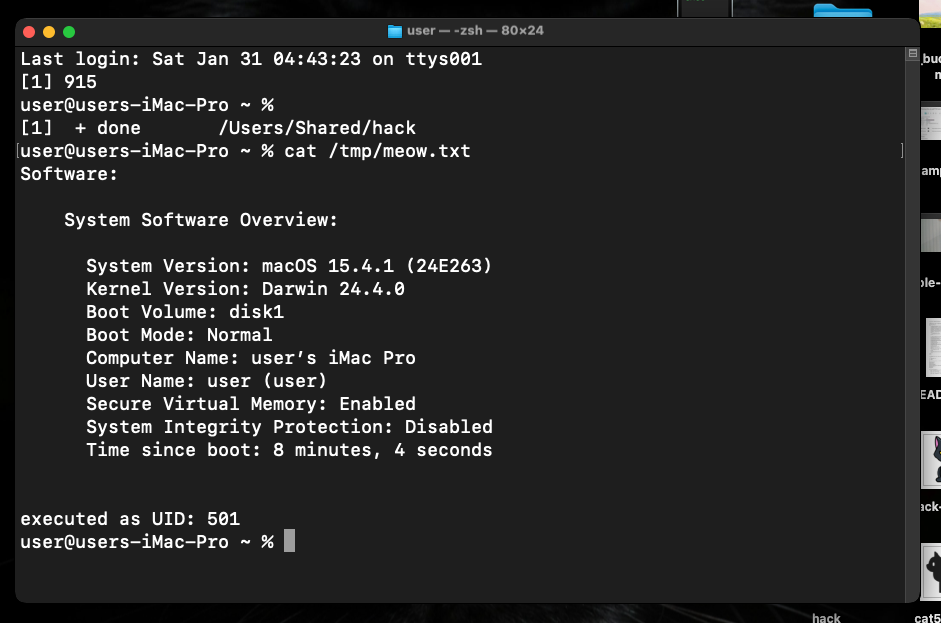Minimize Terminal with the yellow traffic light

(x=48, y=31)
